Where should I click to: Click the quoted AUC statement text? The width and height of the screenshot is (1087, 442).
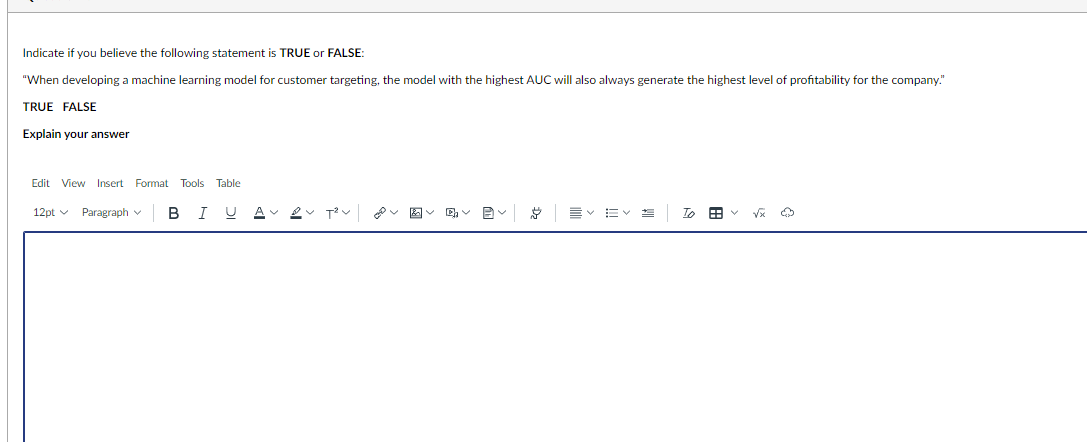coord(483,80)
